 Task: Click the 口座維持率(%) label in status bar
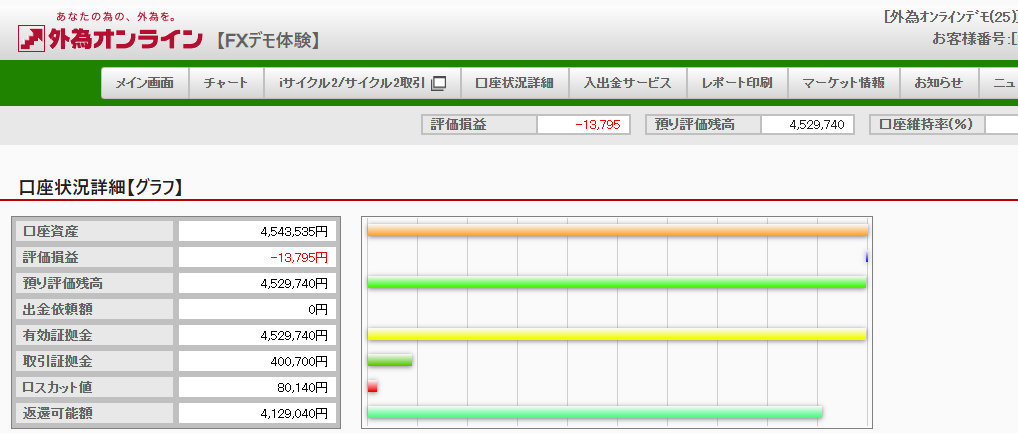(926, 124)
